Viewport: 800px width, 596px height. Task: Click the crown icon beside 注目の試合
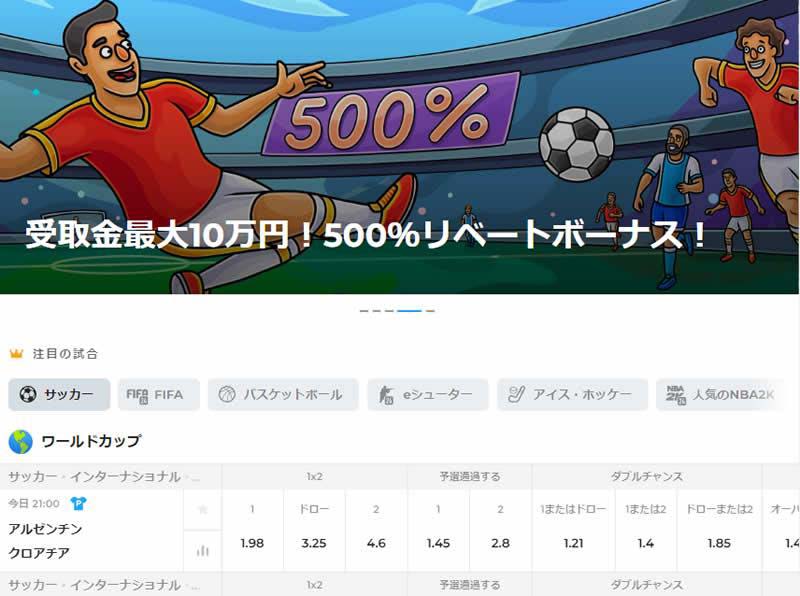click(x=16, y=353)
